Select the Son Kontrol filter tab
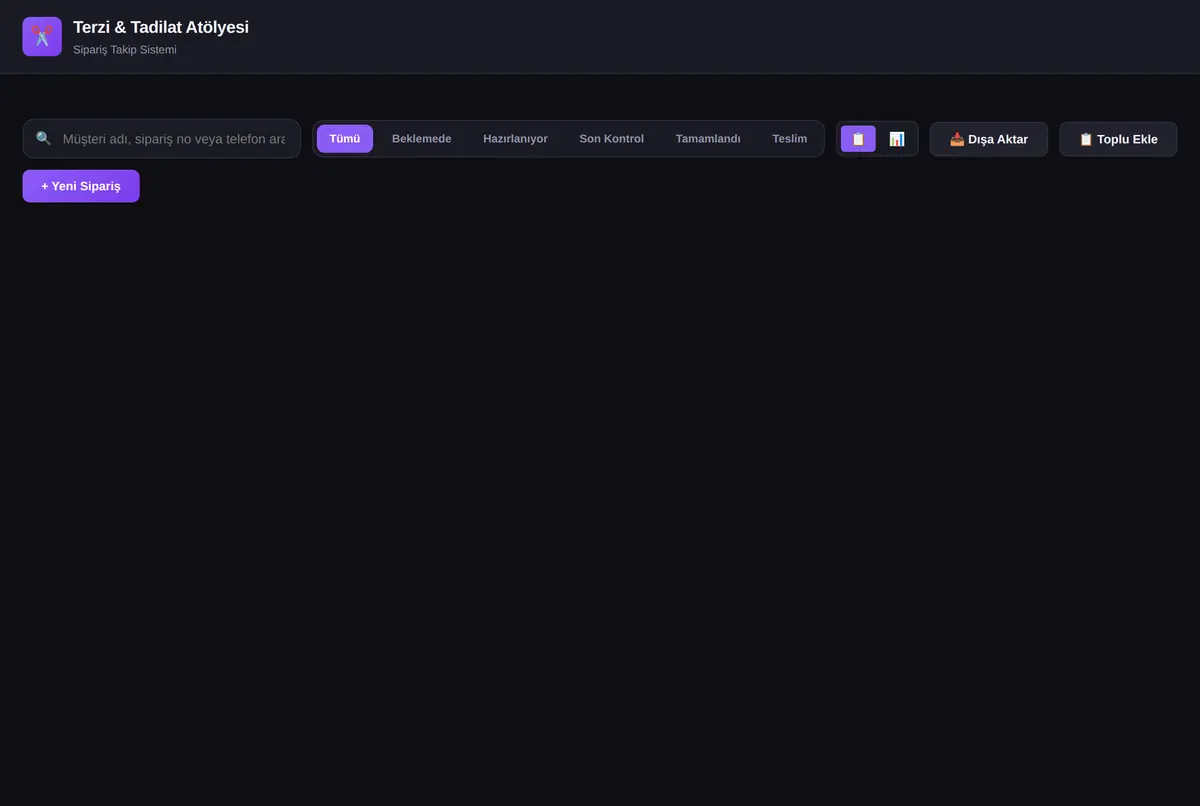This screenshot has height=806, width=1200. tap(612, 139)
